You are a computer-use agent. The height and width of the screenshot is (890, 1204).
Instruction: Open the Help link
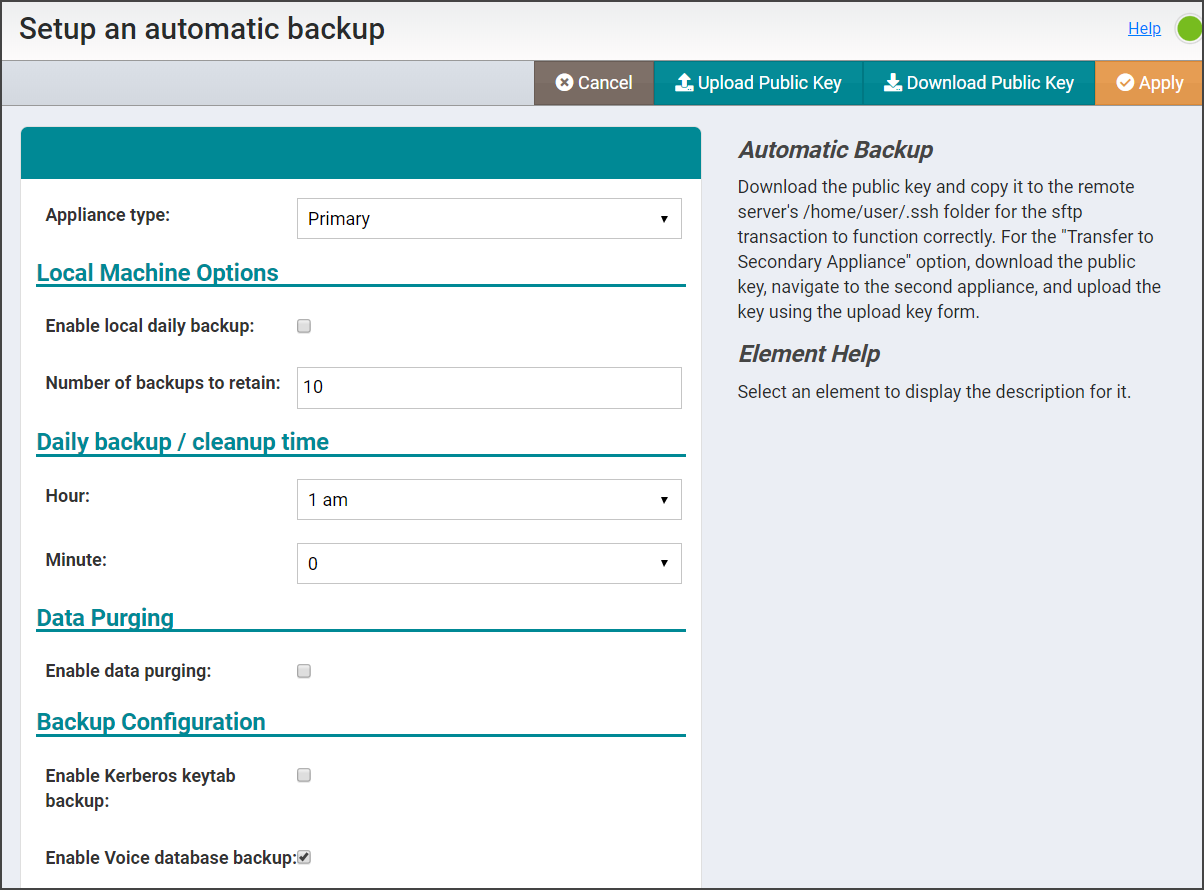pos(1144,28)
